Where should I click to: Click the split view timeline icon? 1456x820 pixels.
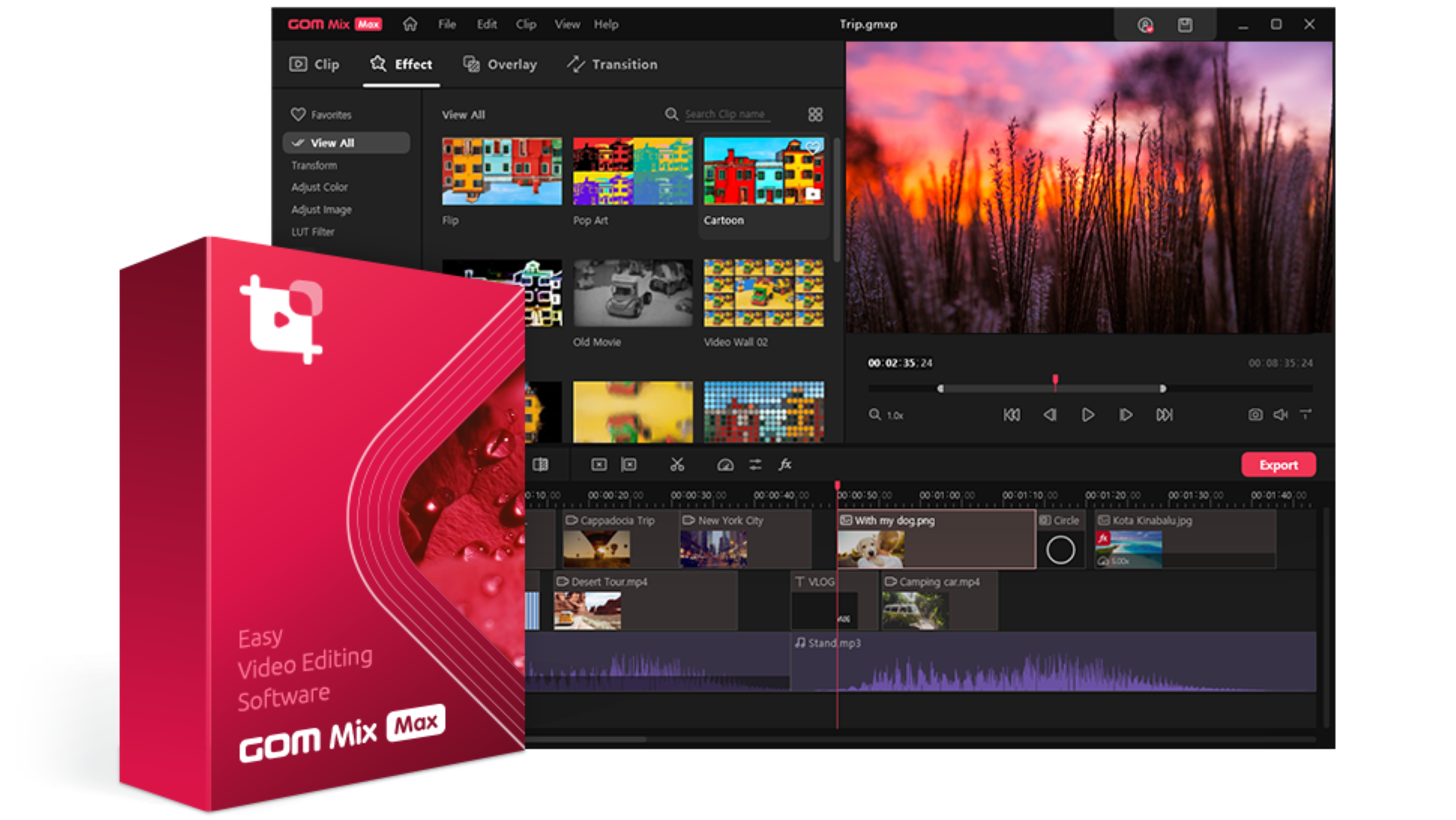coord(540,464)
